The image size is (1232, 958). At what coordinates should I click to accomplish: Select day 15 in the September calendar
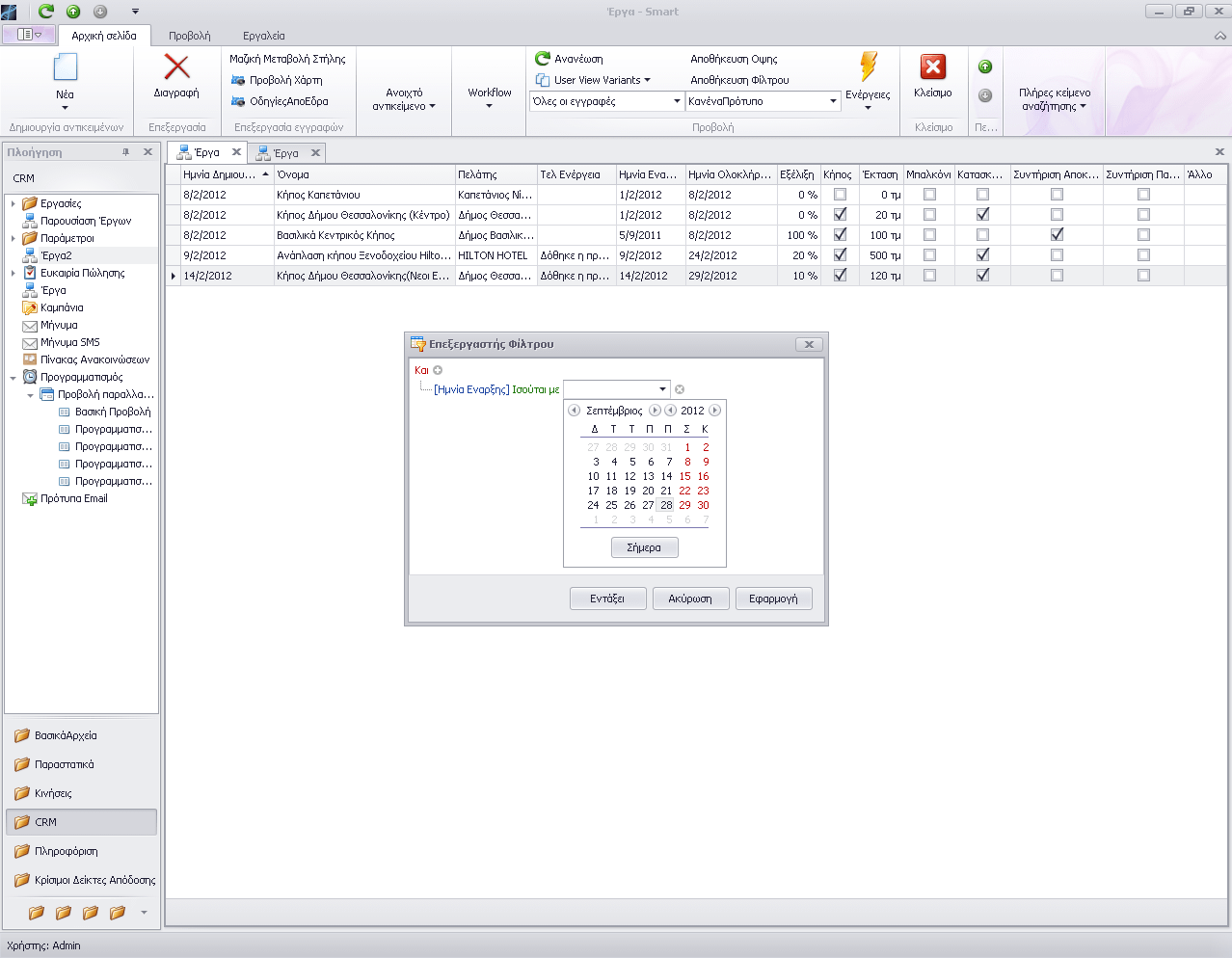[x=684, y=476]
